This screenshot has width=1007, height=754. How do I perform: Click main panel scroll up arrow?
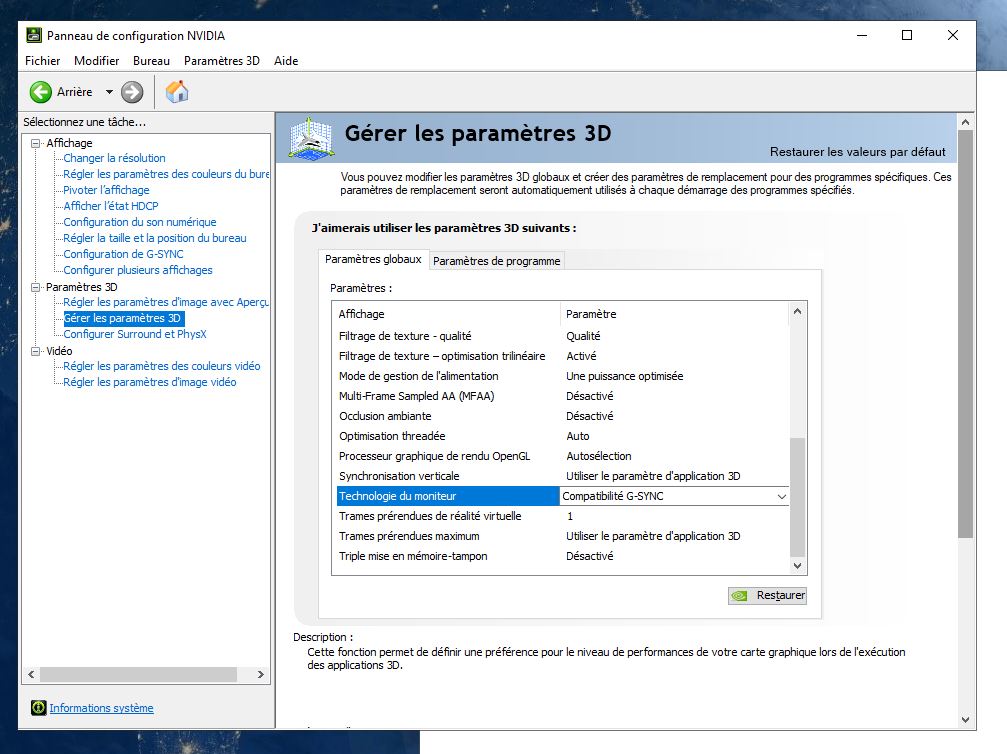coord(965,122)
